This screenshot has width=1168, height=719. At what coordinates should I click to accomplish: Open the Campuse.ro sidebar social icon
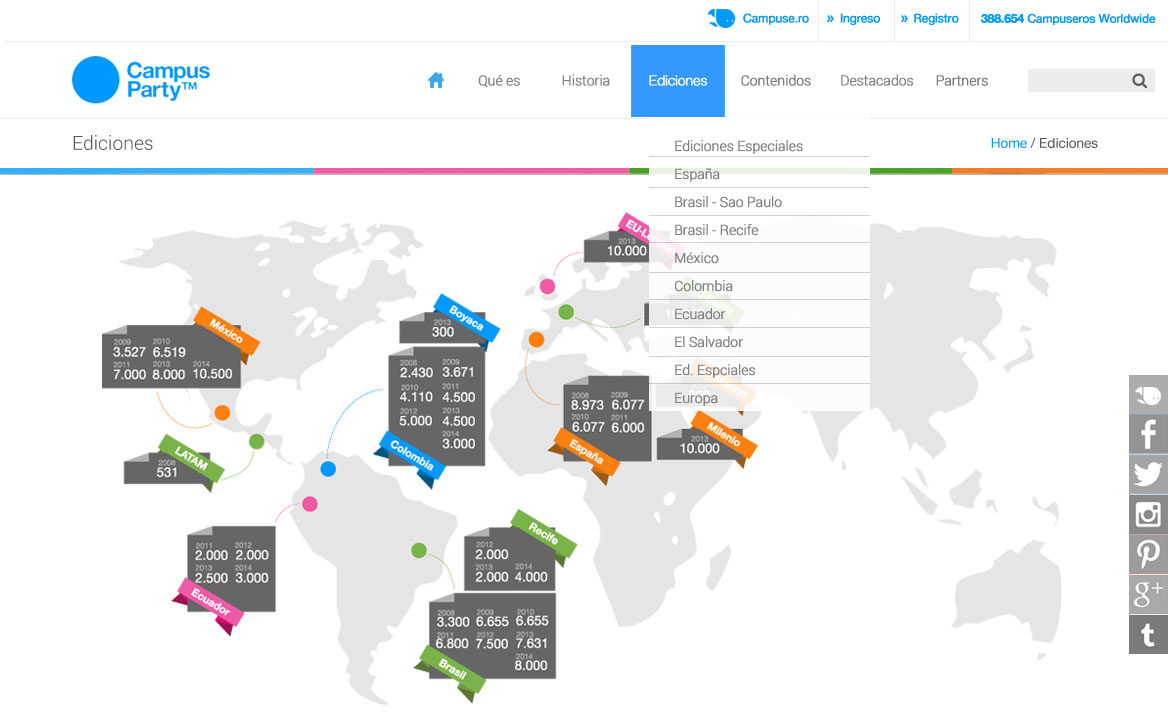tap(1148, 395)
